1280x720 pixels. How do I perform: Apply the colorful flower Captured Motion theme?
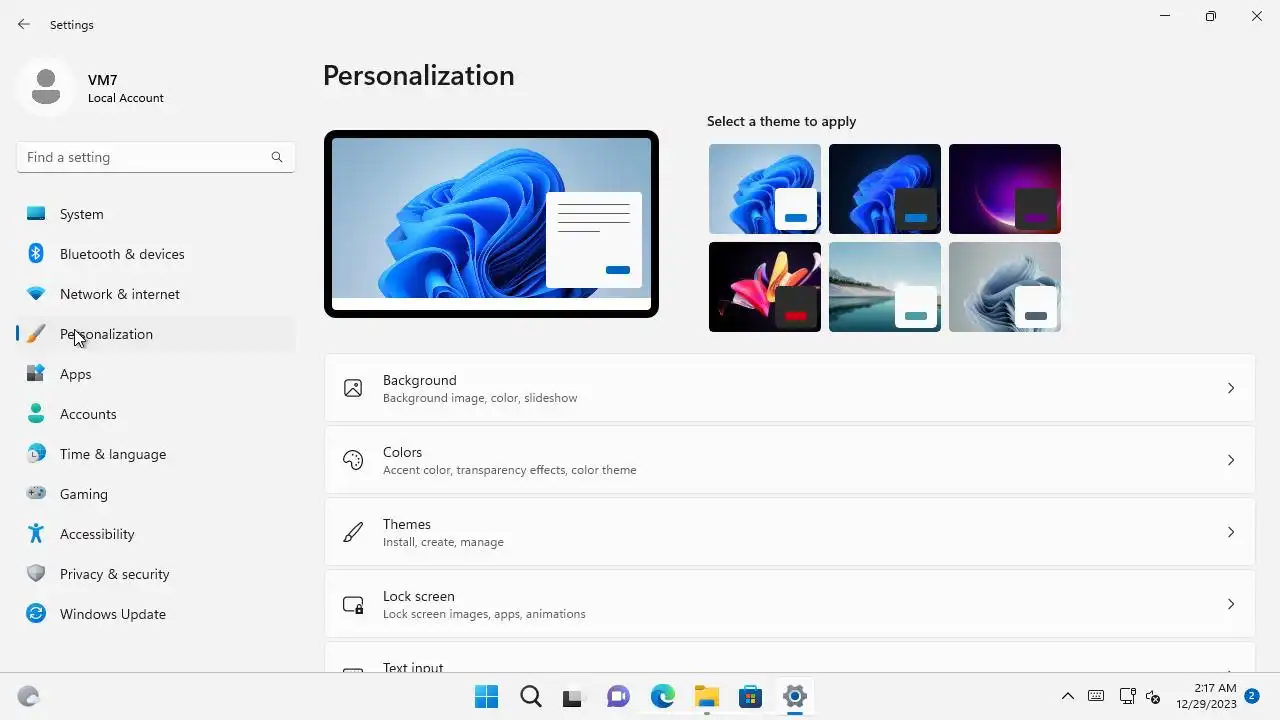pos(765,287)
